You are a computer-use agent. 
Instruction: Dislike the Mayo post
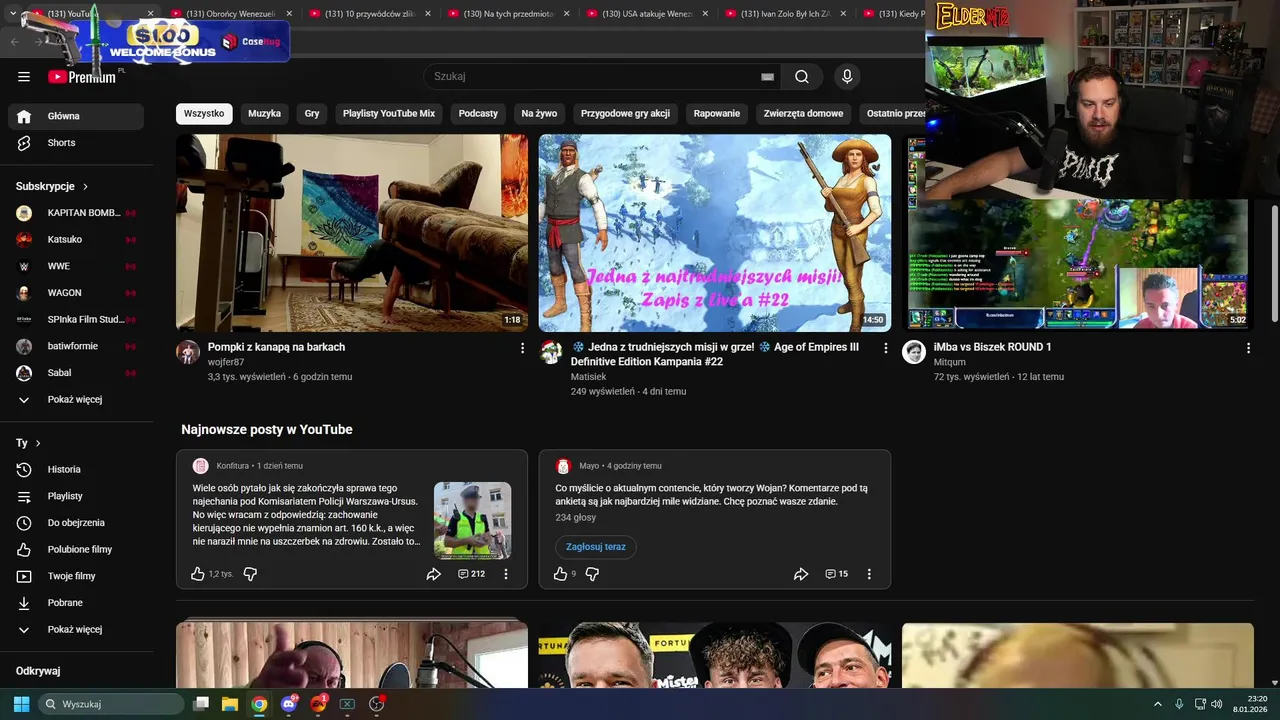(x=592, y=574)
